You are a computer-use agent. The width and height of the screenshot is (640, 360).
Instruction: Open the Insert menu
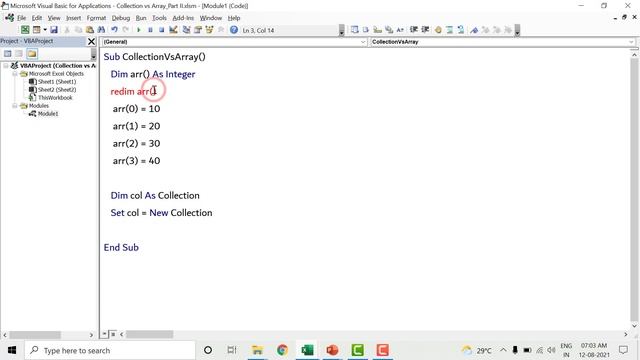click(x=73, y=18)
